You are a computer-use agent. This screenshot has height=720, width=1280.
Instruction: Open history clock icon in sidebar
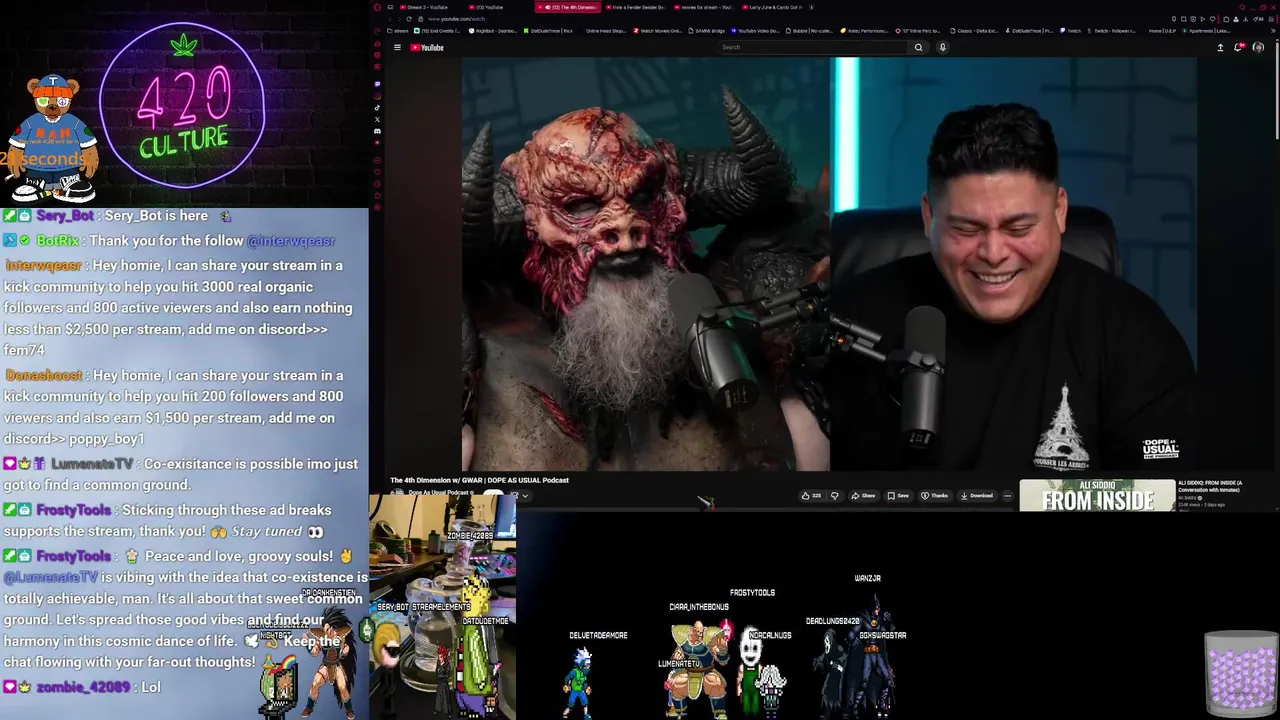pyautogui.click(x=377, y=184)
